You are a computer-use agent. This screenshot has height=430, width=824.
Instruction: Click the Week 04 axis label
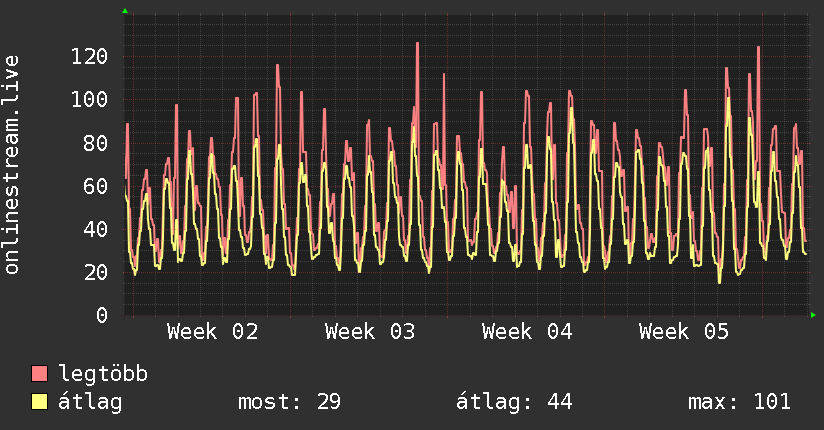[527, 332]
